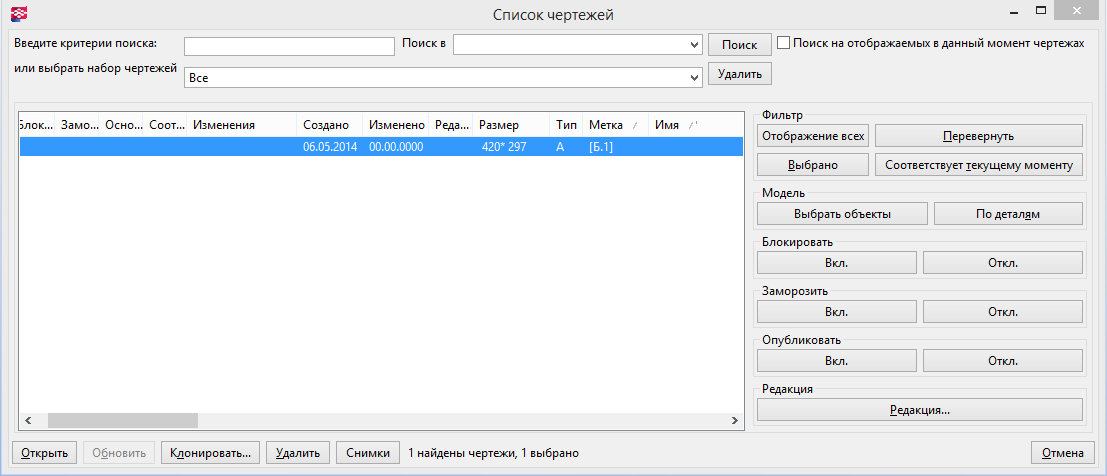Viewport: 1107px width, 476px height.
Task: Sort by 'Блок...' column header
Action: click(37, 125)
